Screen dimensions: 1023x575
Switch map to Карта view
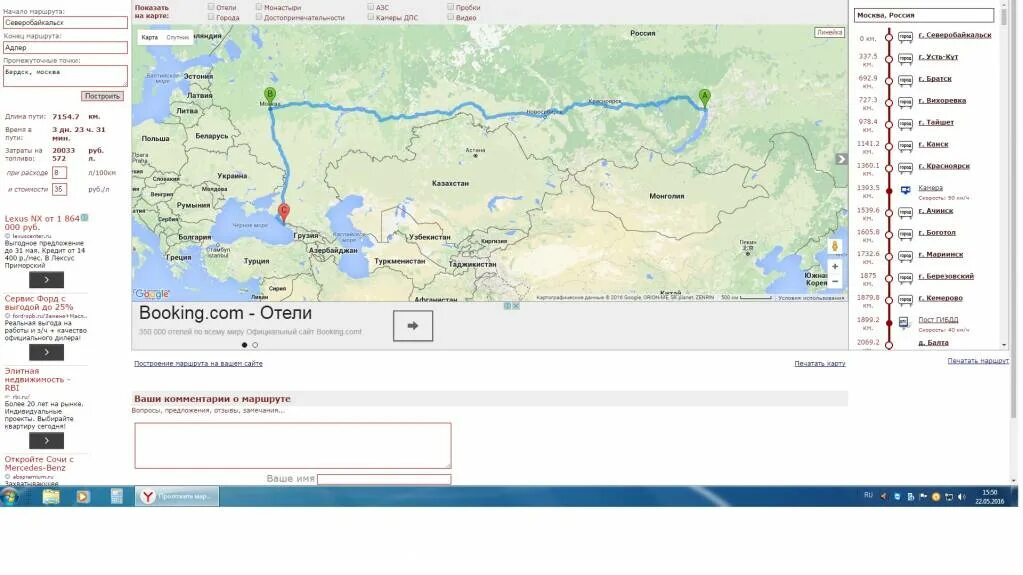(149, 37)
